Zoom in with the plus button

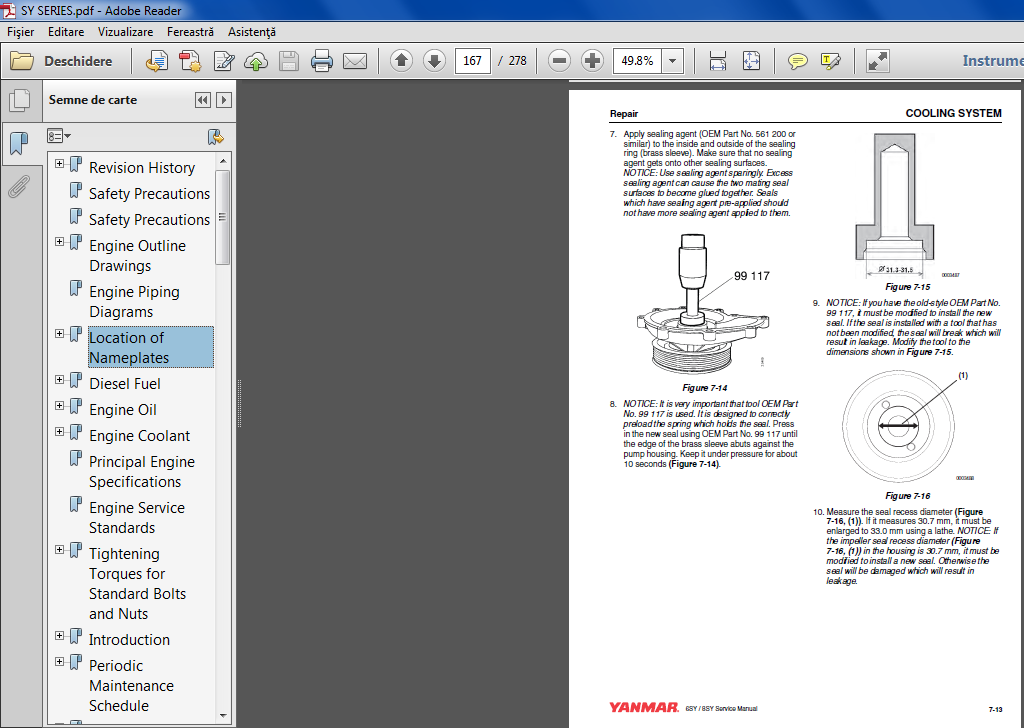[592, 61]
